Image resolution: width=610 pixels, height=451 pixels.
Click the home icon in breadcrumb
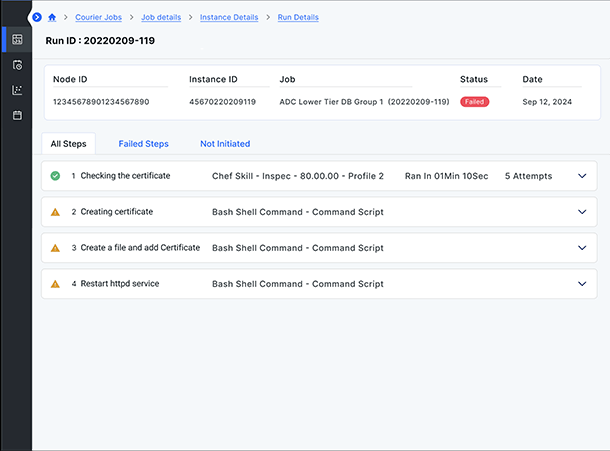point(52,17)
